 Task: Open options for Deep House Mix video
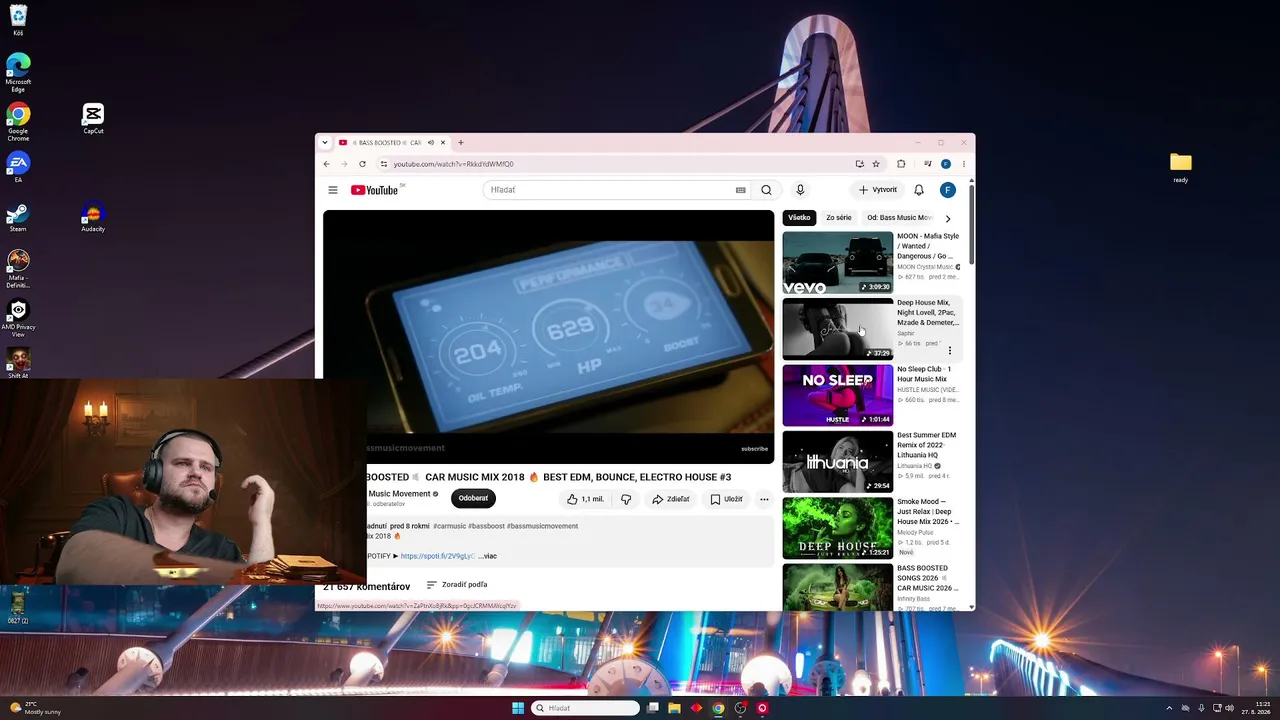[950, 351]
